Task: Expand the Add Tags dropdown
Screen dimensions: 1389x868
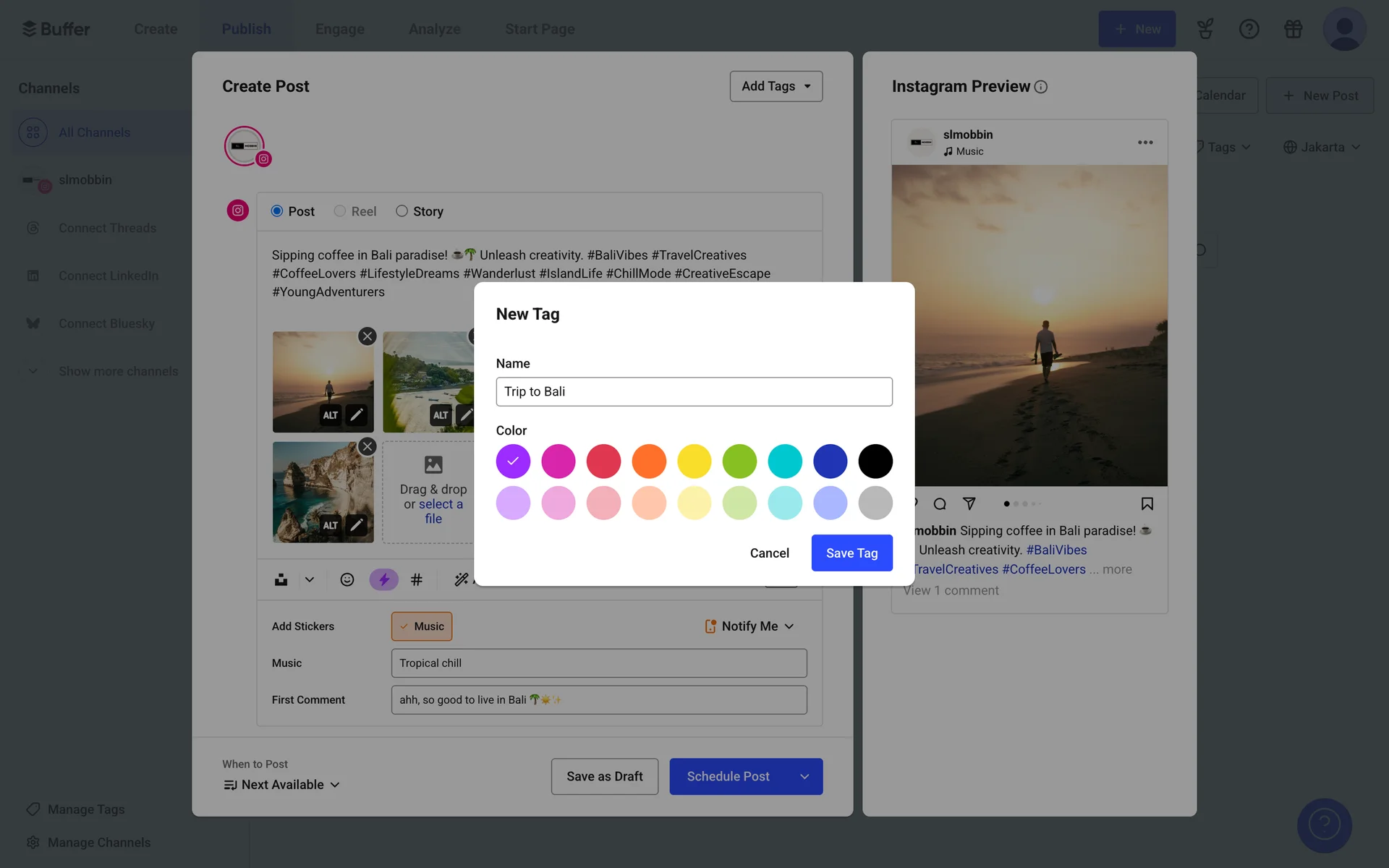Action: [x=776, y=86]
